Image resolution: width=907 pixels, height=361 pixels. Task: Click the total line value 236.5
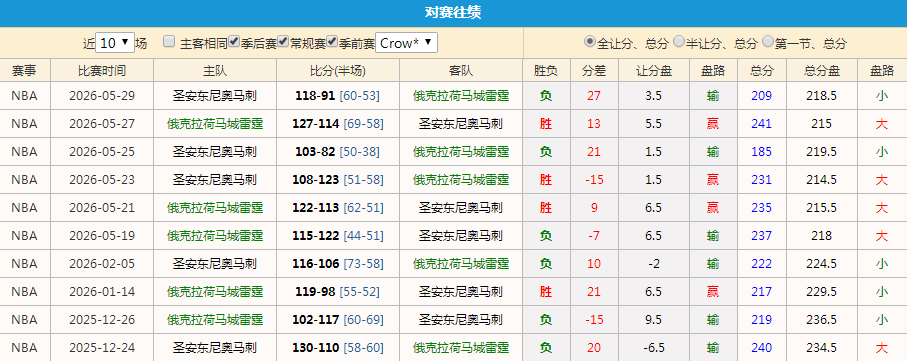[x=822, y=320]
